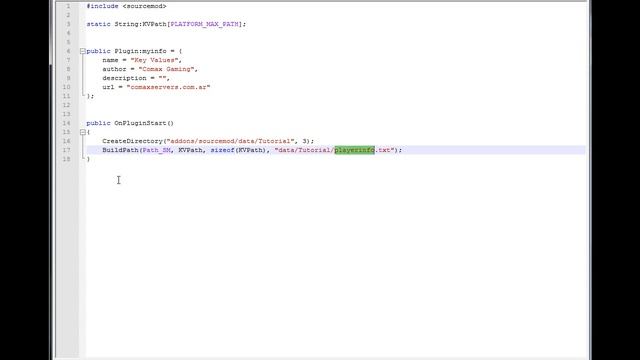The height and width of the screenshot is (360, 640).
Task: Click line number 6 in the margin
Action: click(x=68, y=51)
